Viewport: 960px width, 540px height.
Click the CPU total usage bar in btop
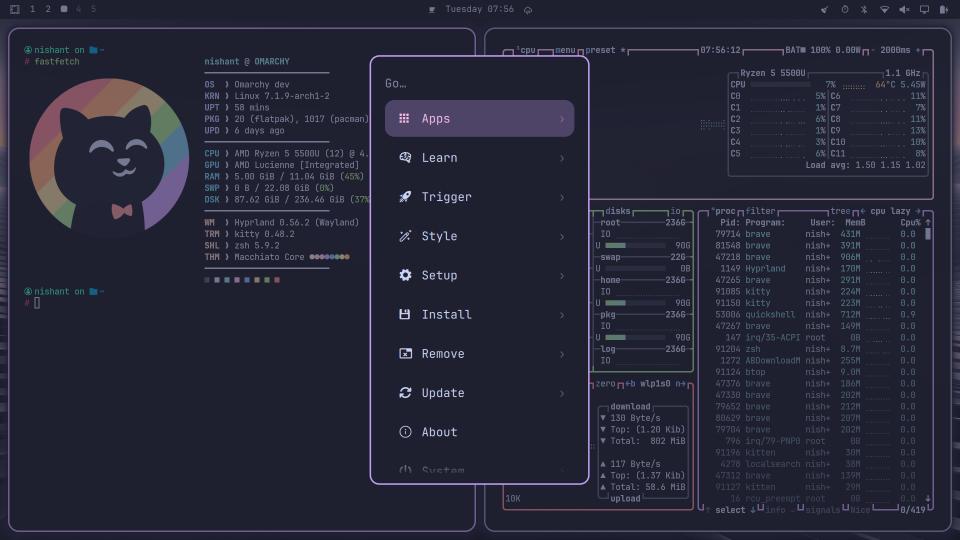[x=781, y=84]
